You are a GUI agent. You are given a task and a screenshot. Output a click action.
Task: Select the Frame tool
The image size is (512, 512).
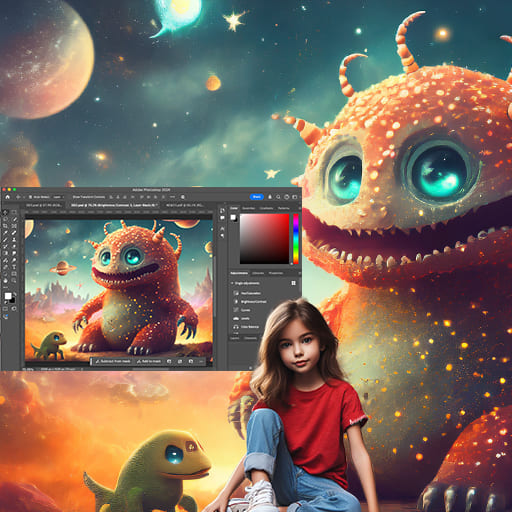coord(14,226)
